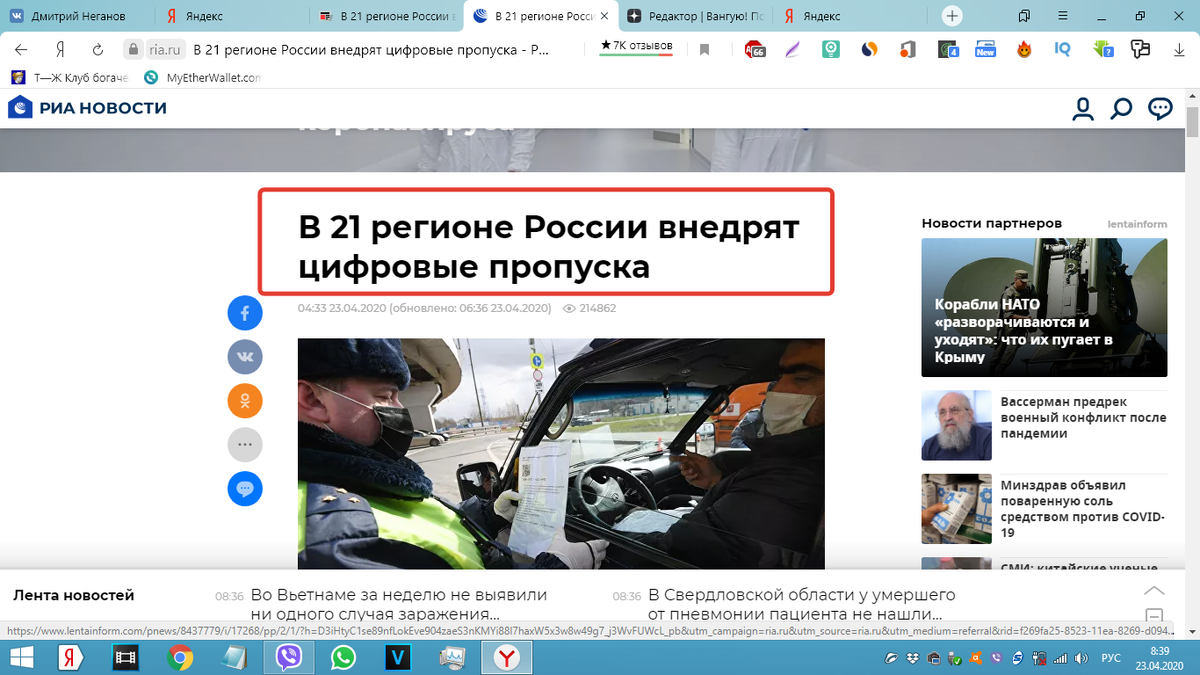Click the РИА НОВОСТИ logo
The height and width of the screenshot is (675, 1200).
click(86, 108)
